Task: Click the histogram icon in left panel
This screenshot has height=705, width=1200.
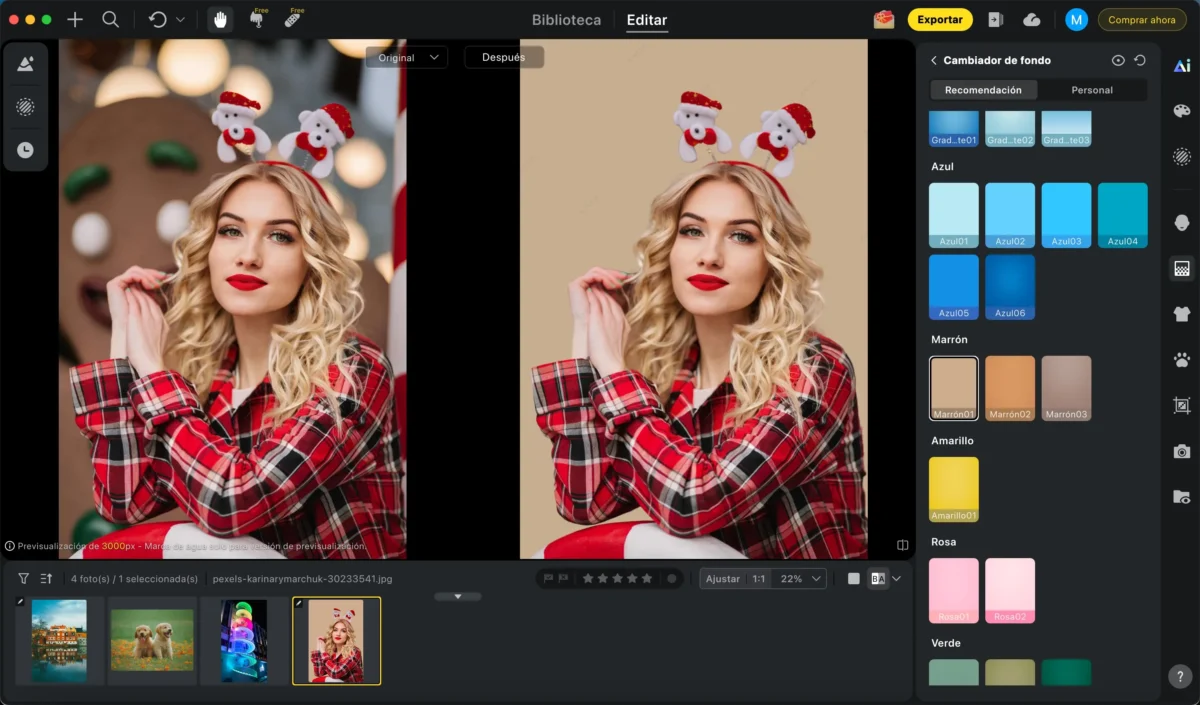Action: (26, 64)
